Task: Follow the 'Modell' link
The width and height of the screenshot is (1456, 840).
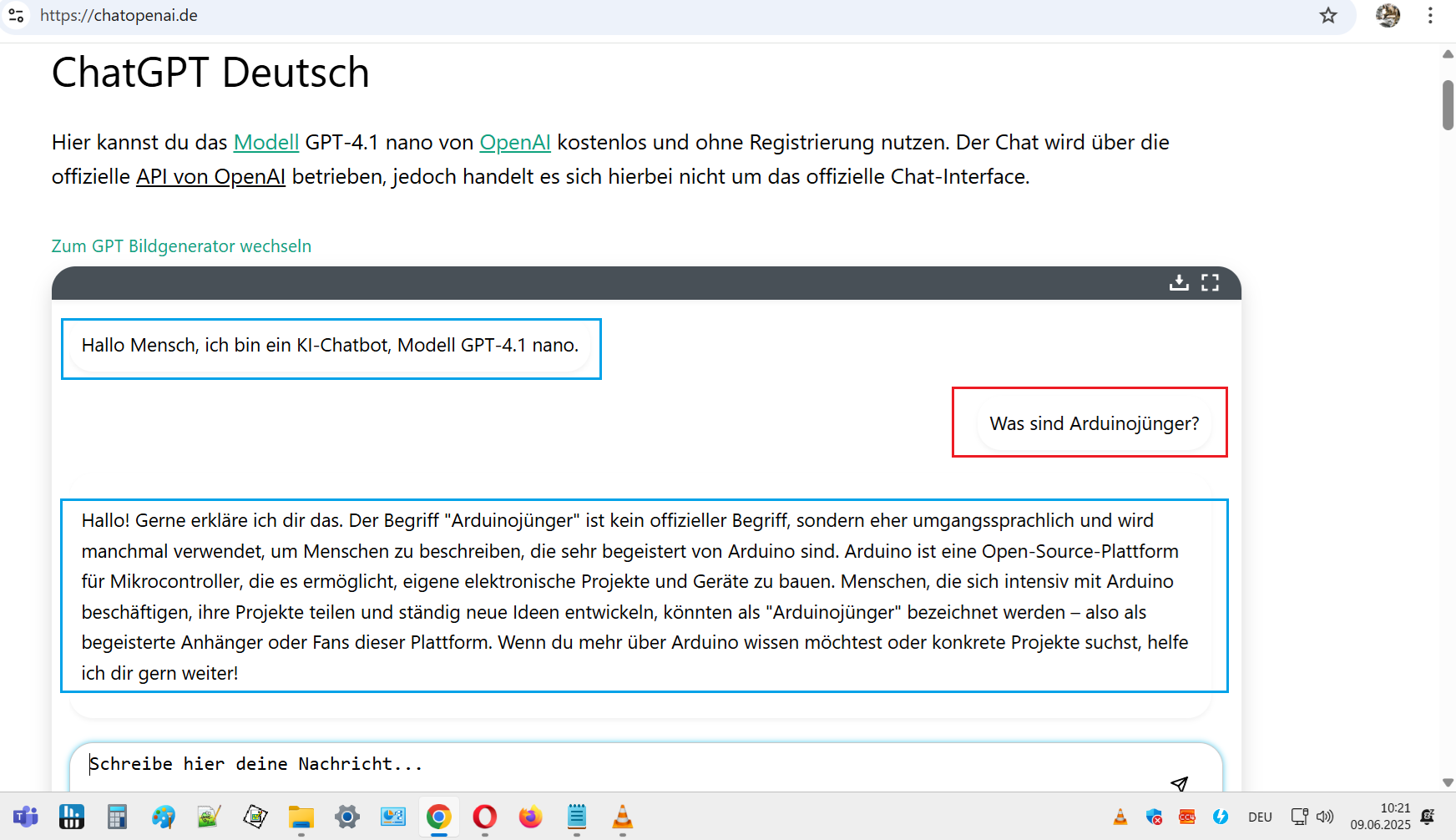Action: coord(266,143)
